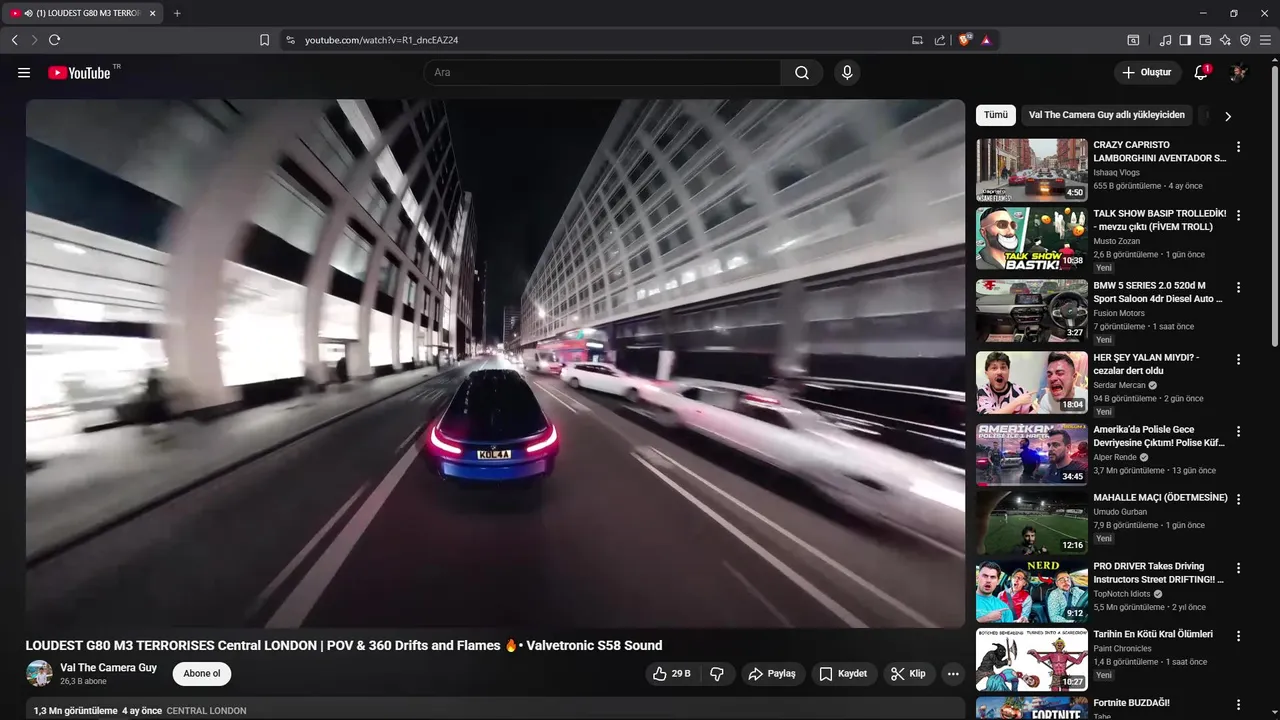Open a new browser tab

tap(177, 13)
